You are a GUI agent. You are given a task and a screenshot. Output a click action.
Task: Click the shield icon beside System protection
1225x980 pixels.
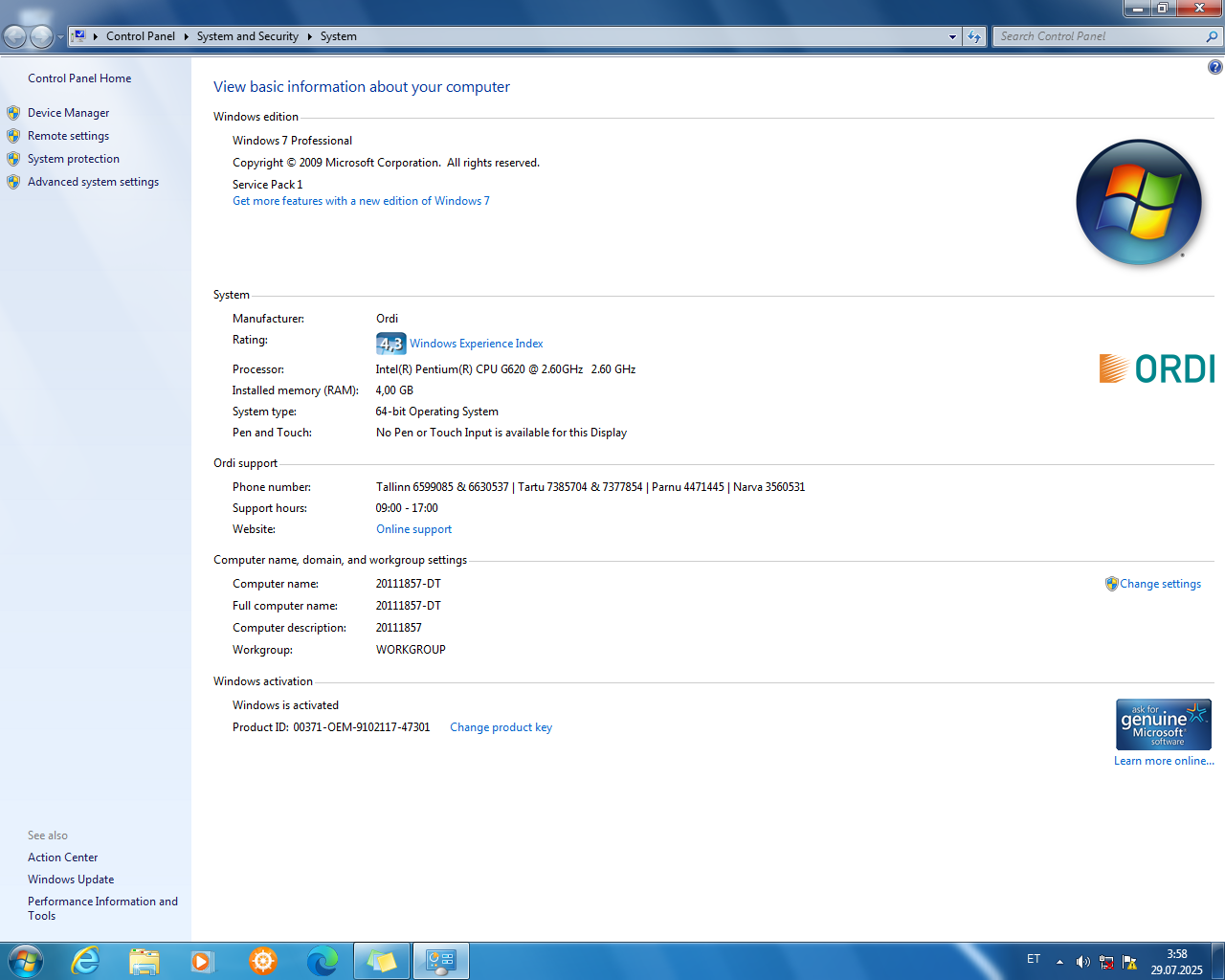[13, 159]
